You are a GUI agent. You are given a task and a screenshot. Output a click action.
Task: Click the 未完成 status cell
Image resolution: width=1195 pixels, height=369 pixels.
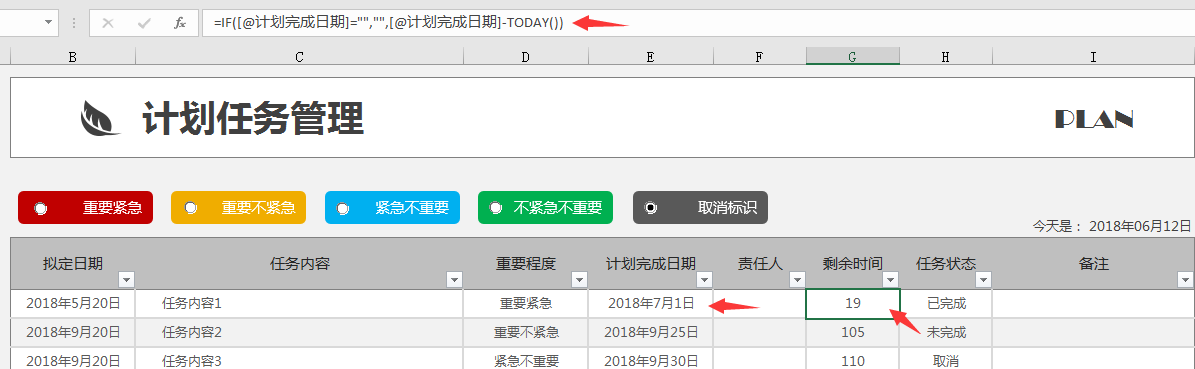point(946,332)
